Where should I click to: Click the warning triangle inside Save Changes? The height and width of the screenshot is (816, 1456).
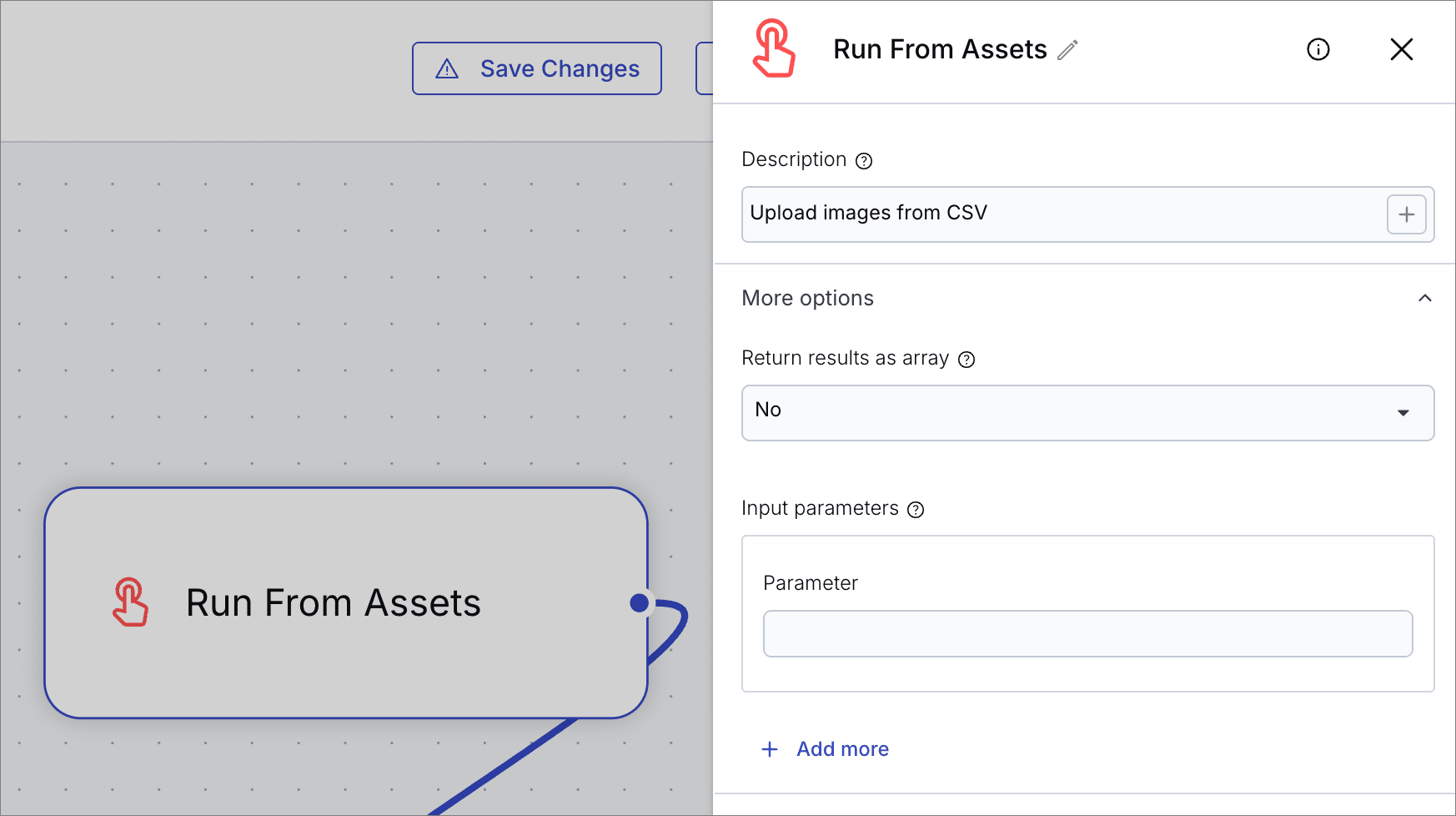point(447,68)
